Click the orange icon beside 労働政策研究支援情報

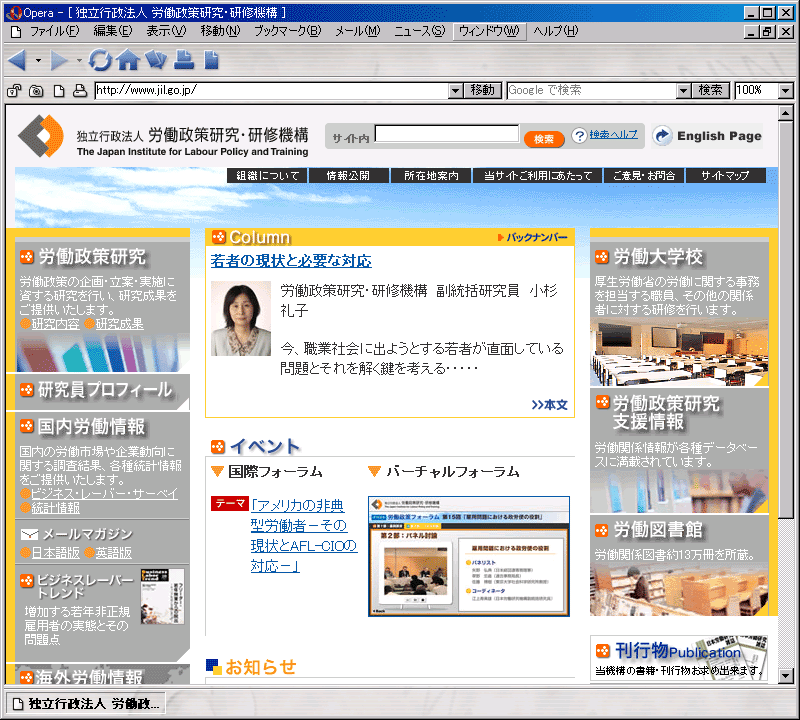(x=603, y=402)
